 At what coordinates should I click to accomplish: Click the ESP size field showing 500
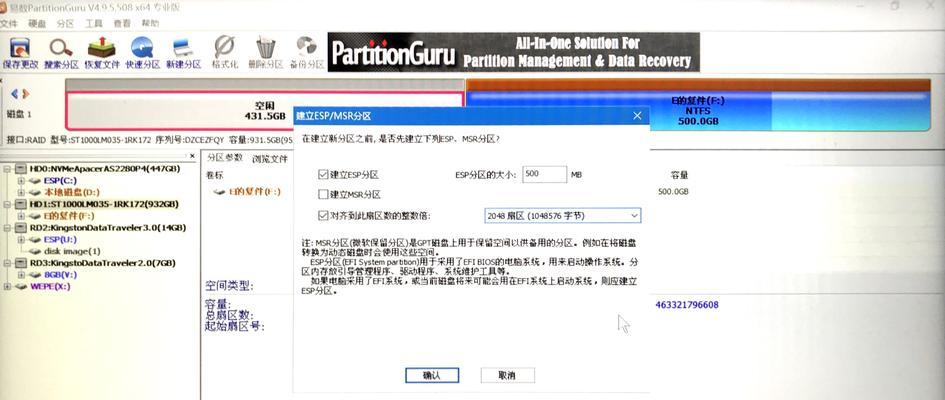click(x=544, y=174)
